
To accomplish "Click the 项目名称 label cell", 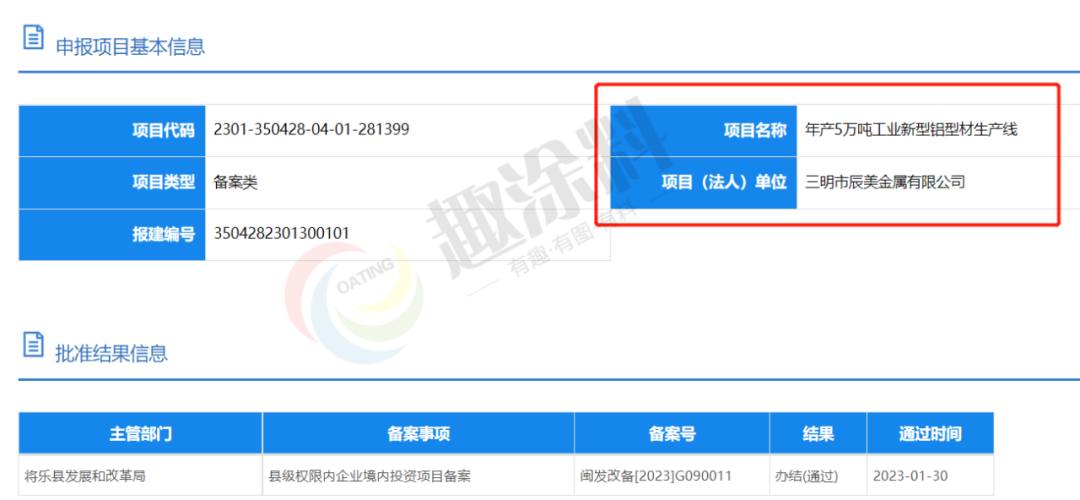I will pyautogui.click(x=704, y=131).
